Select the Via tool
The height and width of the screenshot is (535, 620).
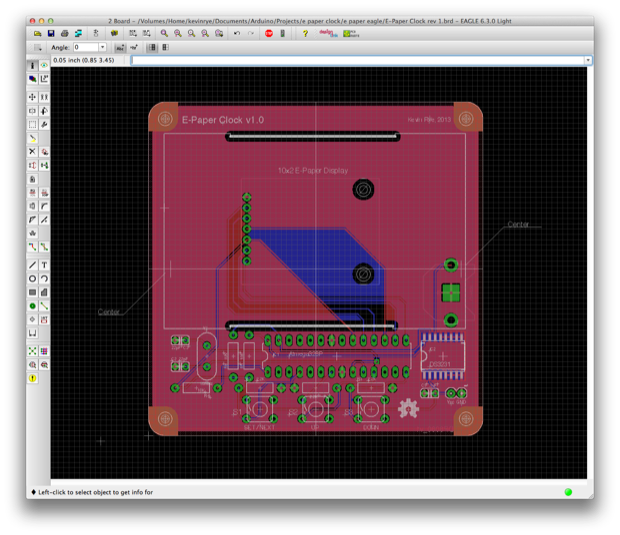pos(32,306)
